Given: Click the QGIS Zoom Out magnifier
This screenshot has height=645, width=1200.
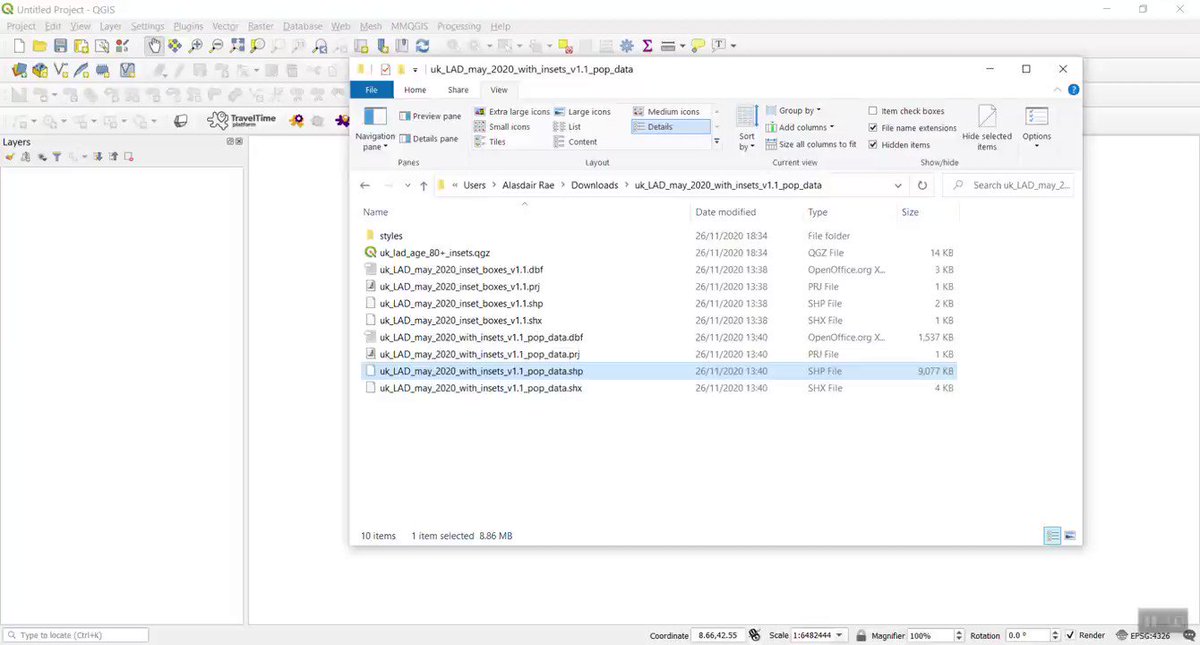Looking at the screenshot, I should click(x=216, y=46).
